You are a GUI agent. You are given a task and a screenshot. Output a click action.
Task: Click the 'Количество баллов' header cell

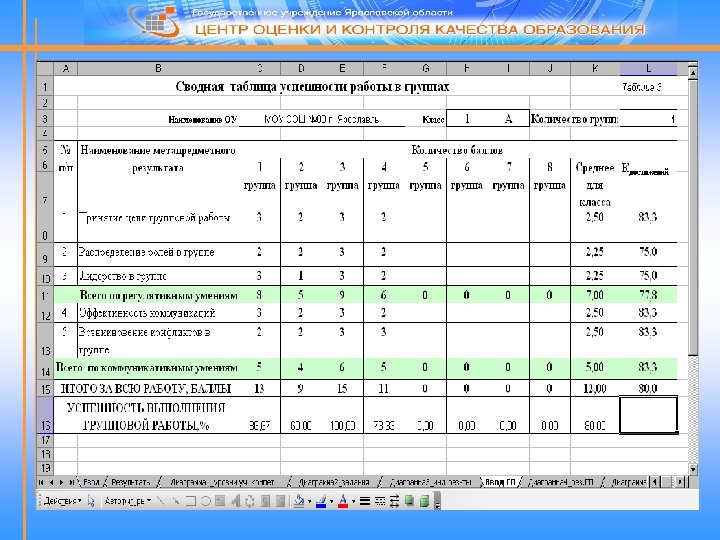457,150
